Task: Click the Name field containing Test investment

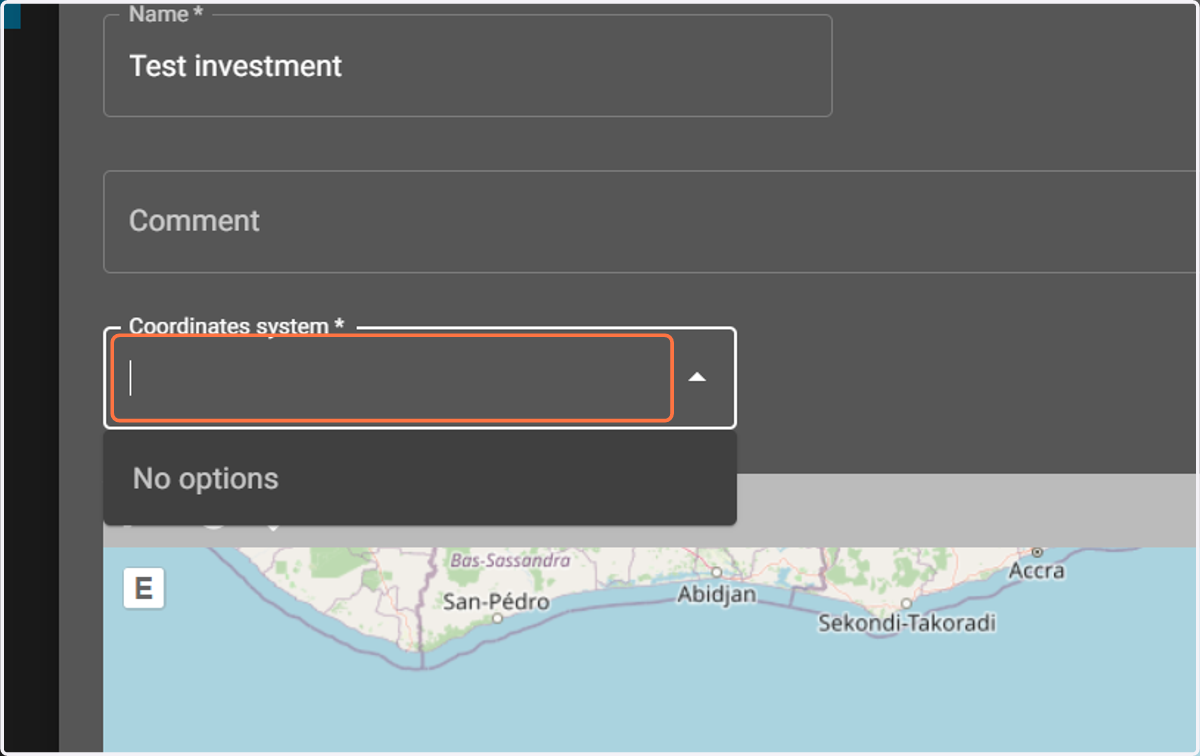Action: 467,66
